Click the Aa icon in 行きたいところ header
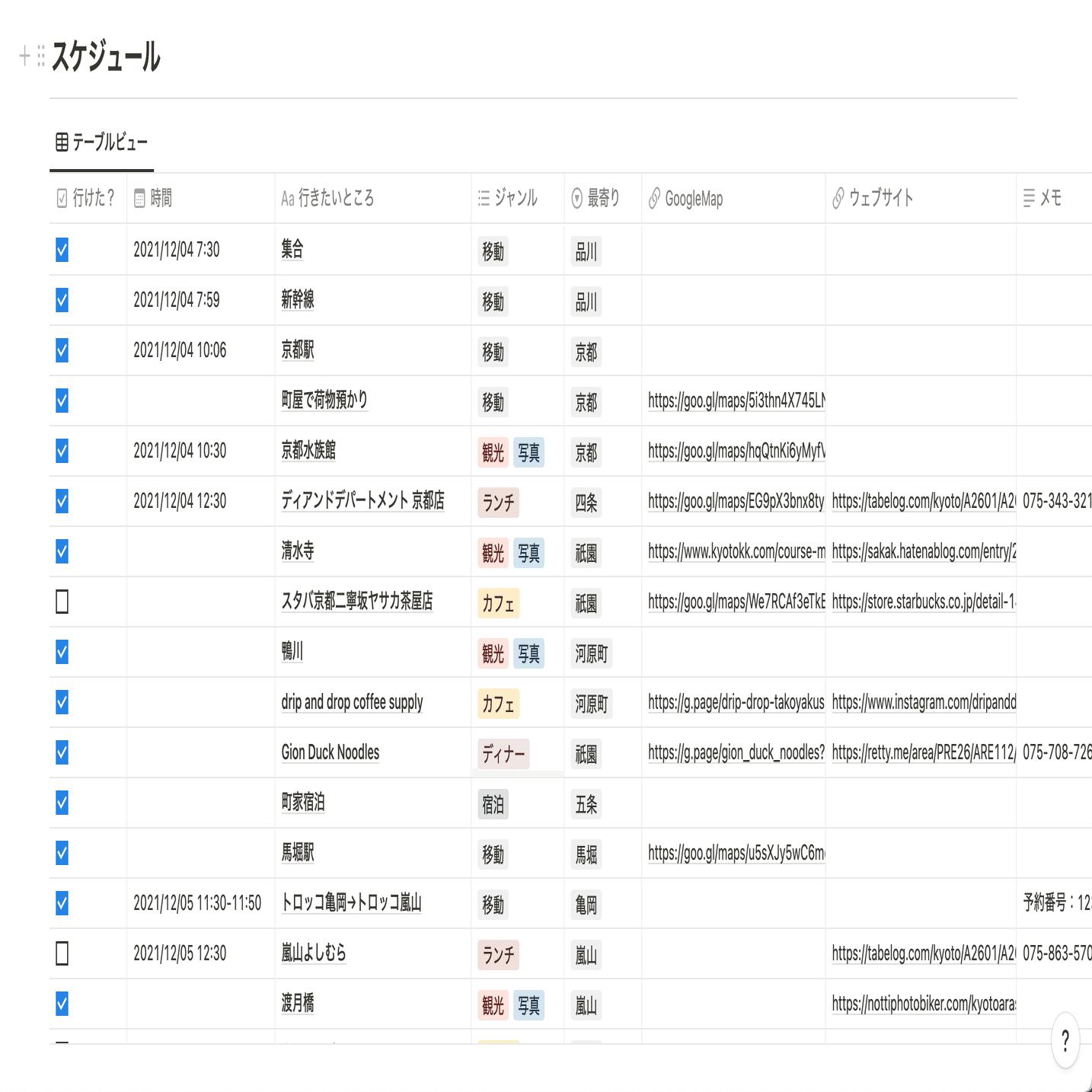The image size is (1092, 1092). click(x=288, y=199)
